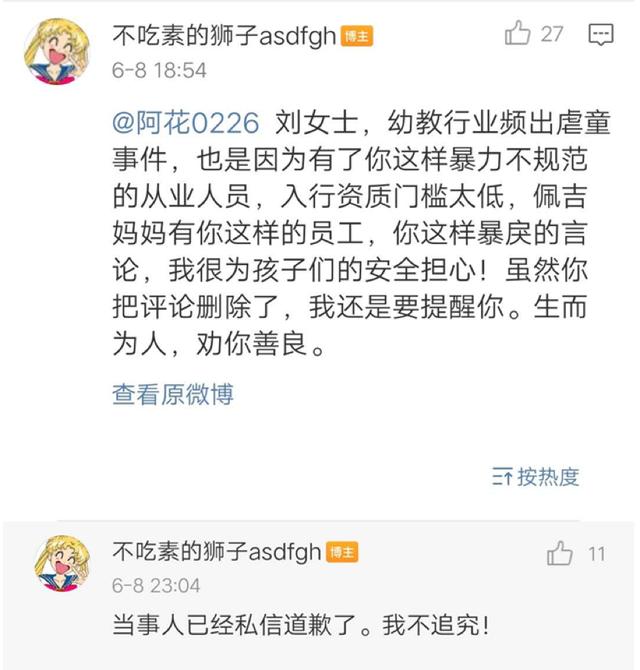Tap the 博主 badge on first comment
Screen dimensions: 640x670
pos(357,36)
